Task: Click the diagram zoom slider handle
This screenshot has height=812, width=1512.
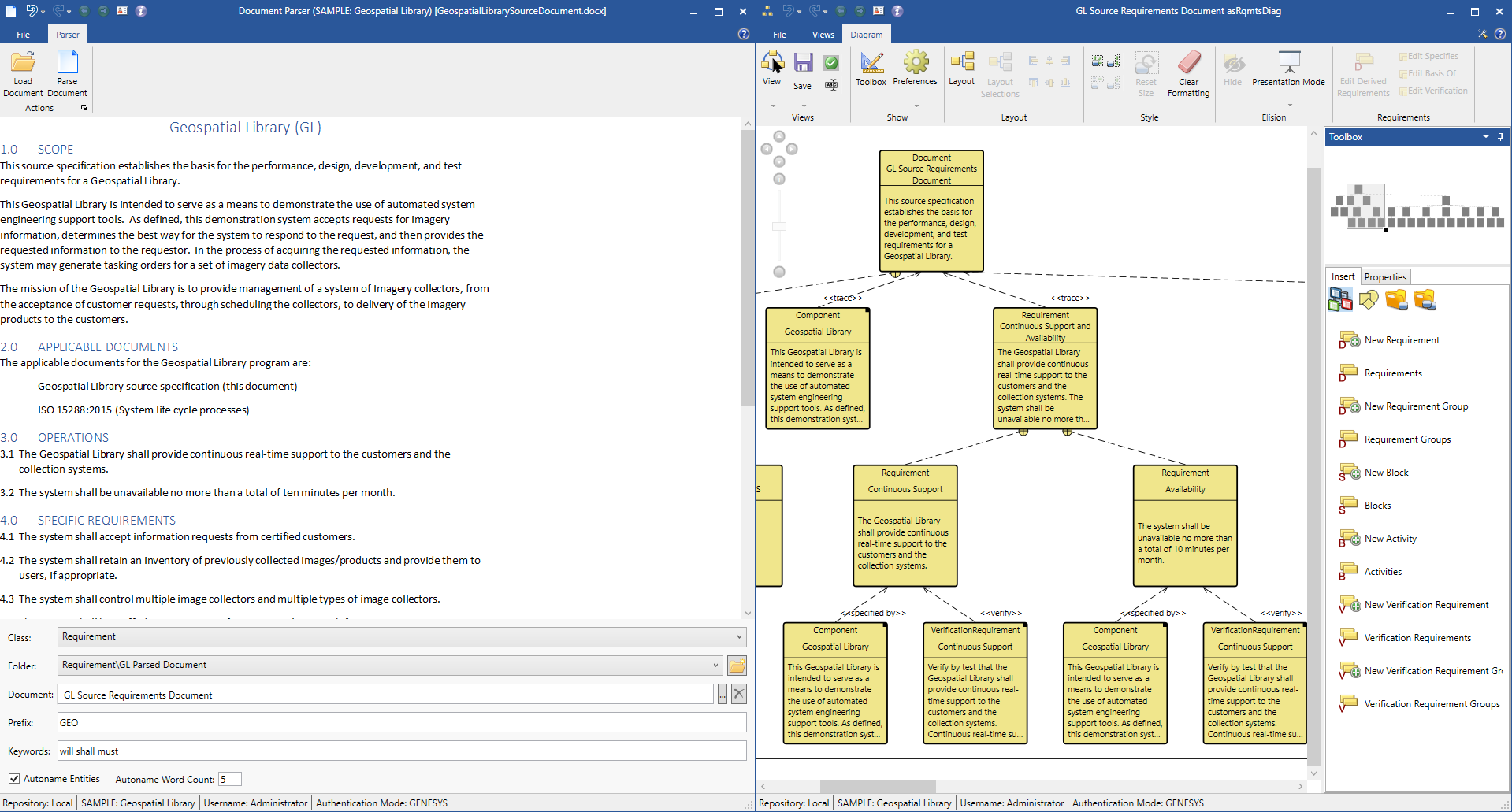Action: click(779, 226)
